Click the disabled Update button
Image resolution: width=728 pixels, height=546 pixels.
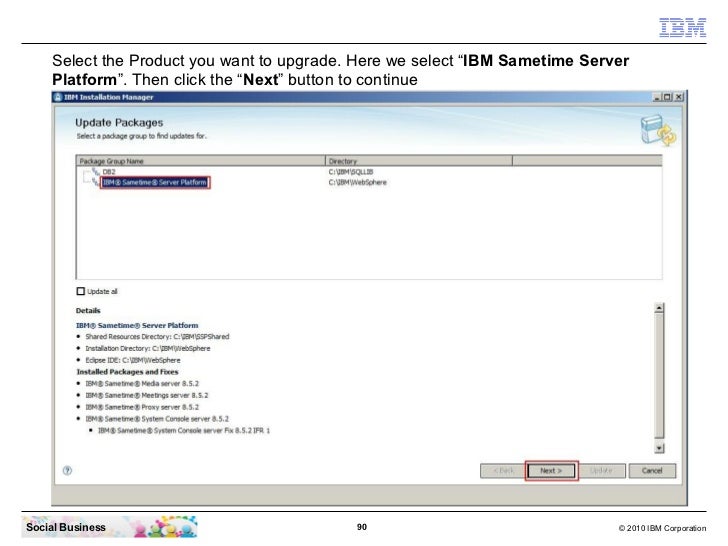click(x=602, y=471)
